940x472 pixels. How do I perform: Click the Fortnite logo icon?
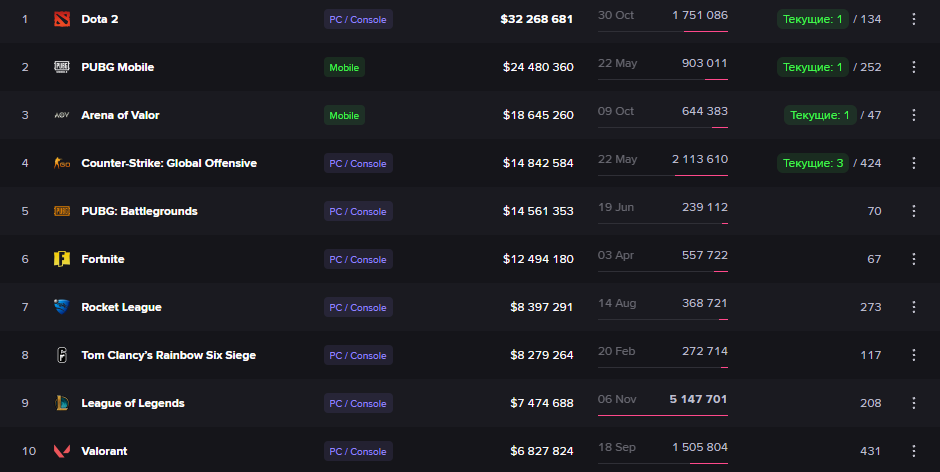[x=62, y=259]
